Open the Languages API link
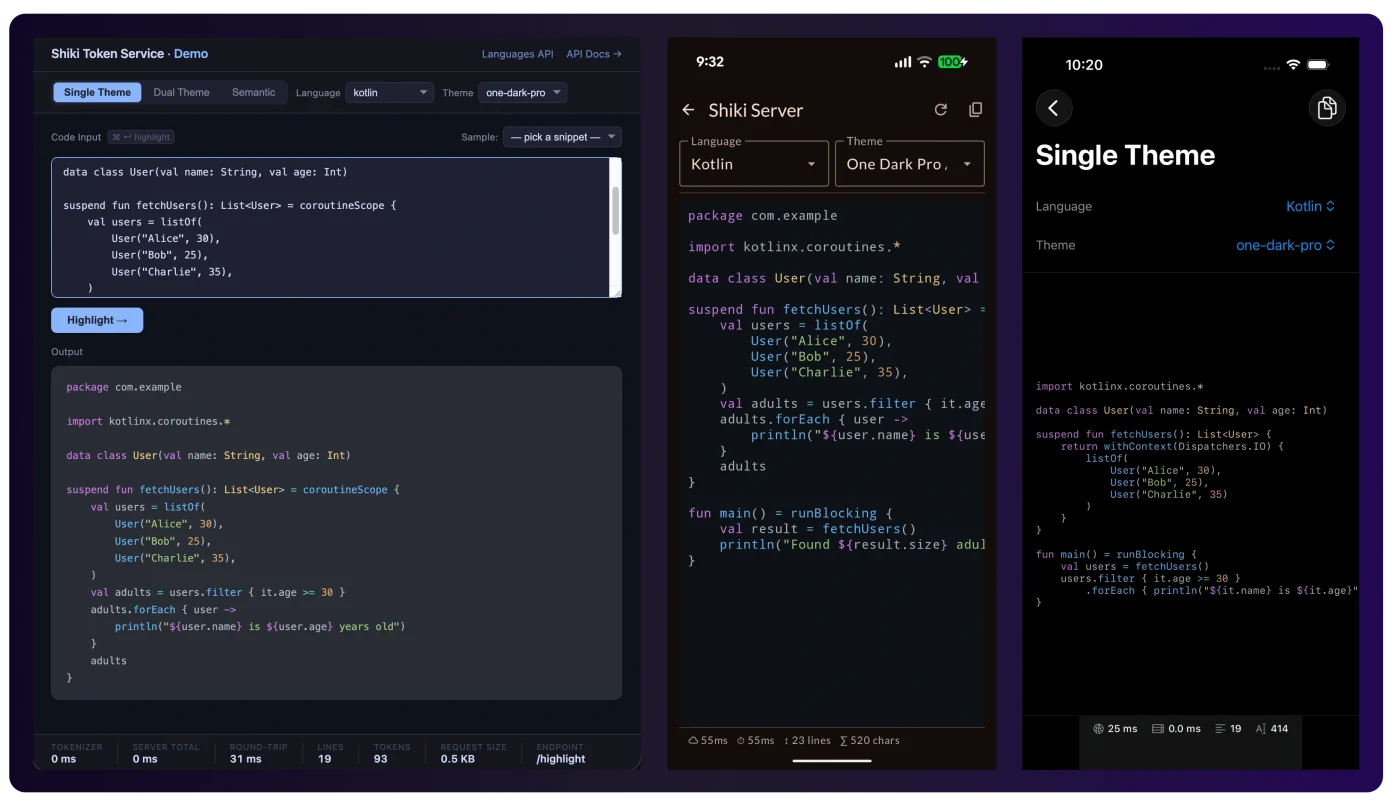 coord(517,54)
